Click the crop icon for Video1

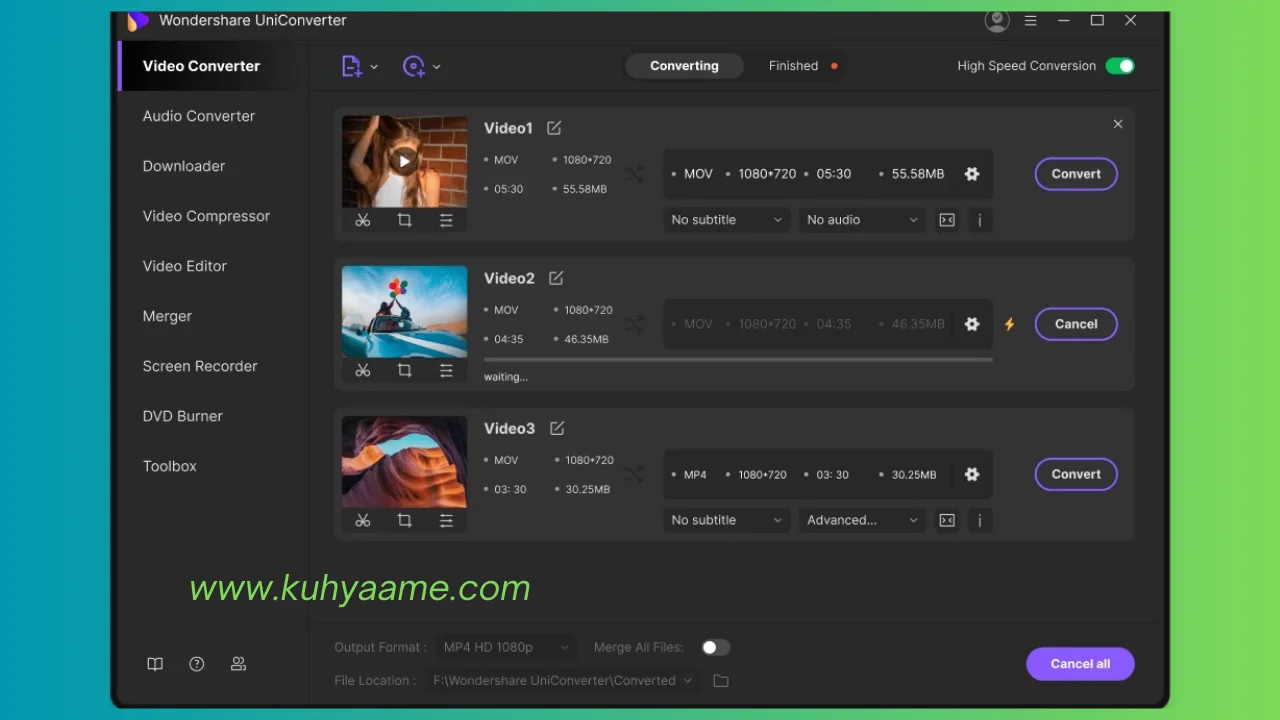[405, 220]
